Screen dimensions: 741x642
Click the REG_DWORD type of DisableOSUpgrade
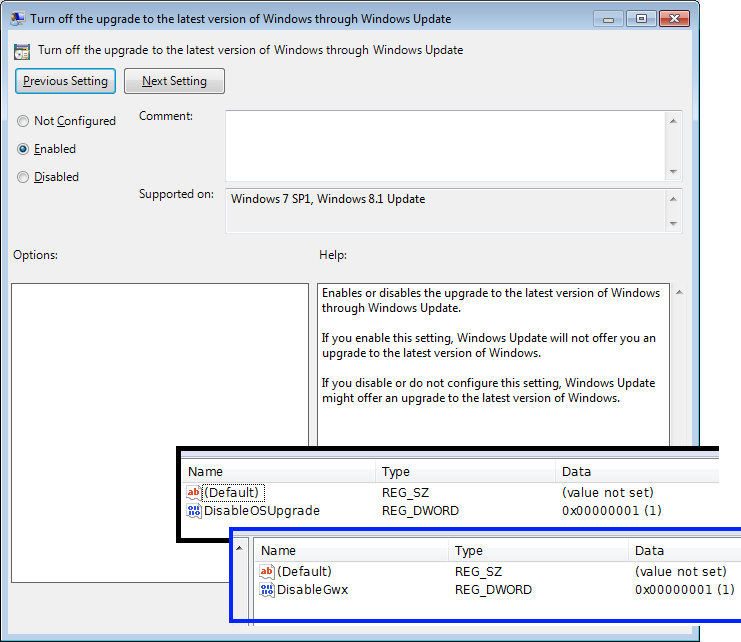coord(420,511)
